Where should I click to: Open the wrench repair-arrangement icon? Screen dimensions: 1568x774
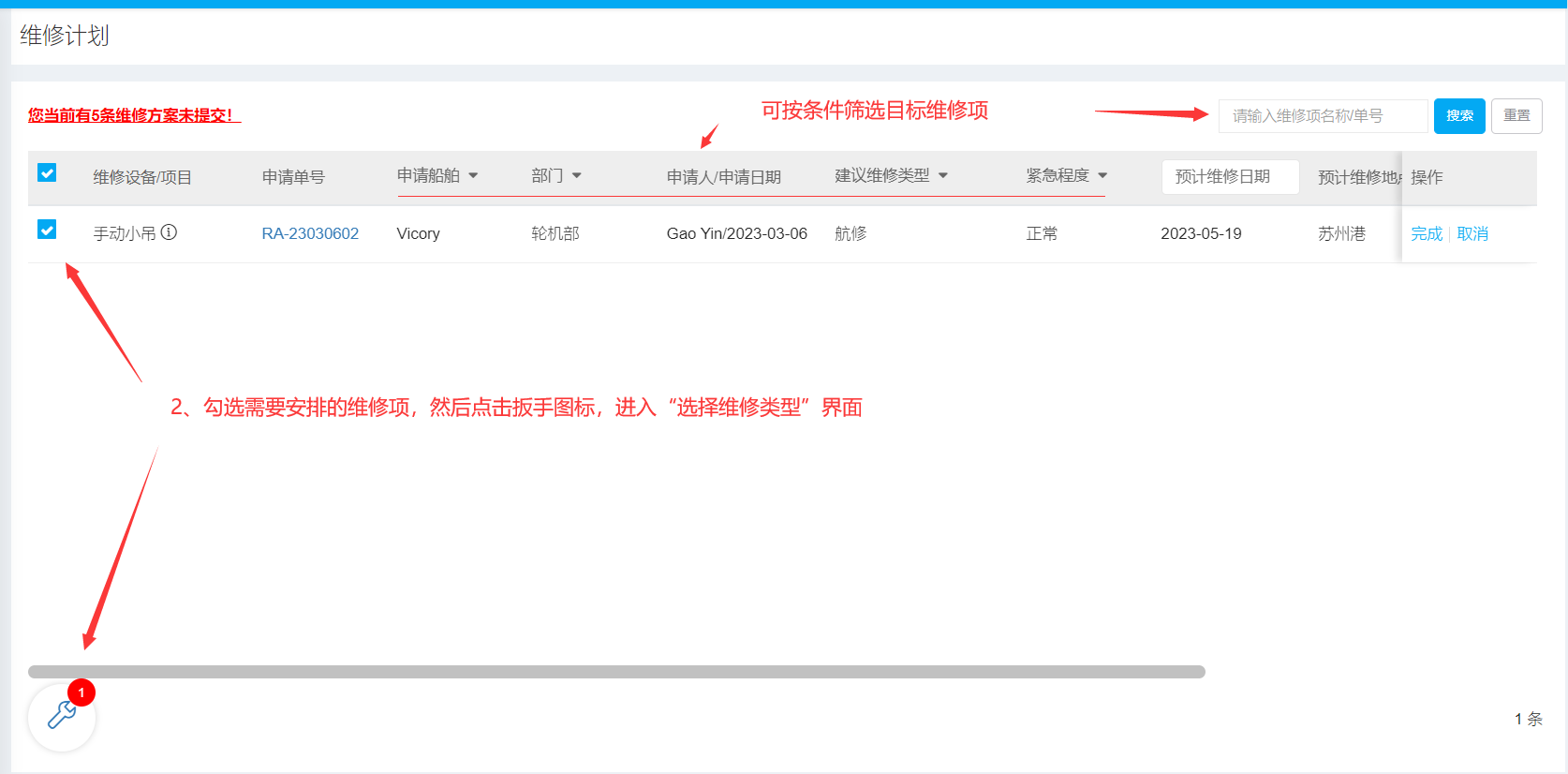(x=62, y=716)
